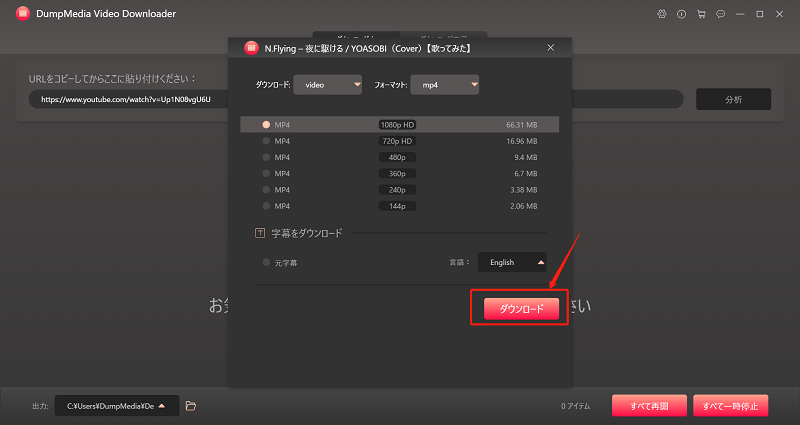Click the subtitle download section T icon
The height and width of the screenshot is (425, 800).
260,233
